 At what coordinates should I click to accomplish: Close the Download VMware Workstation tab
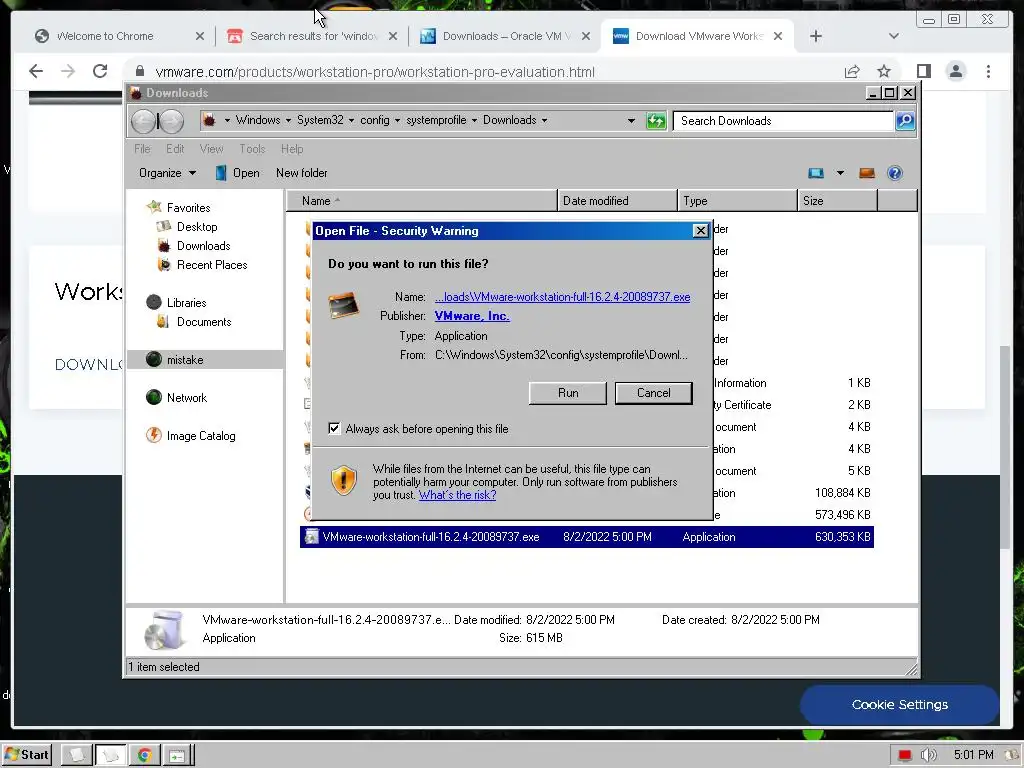pos(778,36)
